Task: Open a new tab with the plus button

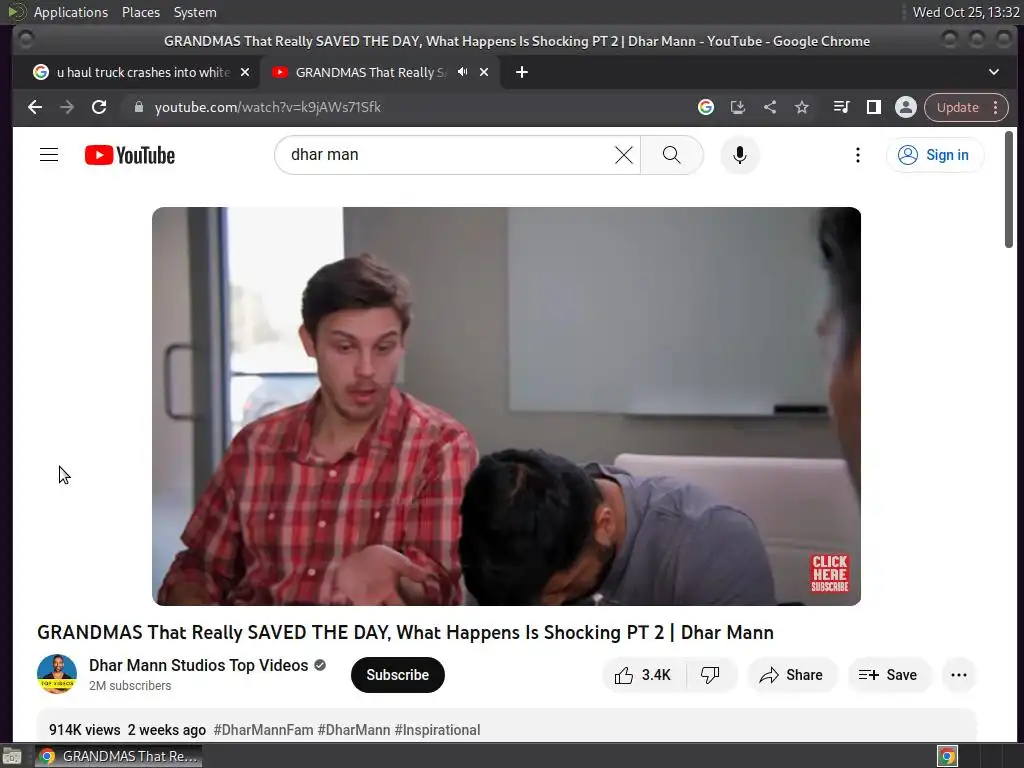Action: coord(521,72)
